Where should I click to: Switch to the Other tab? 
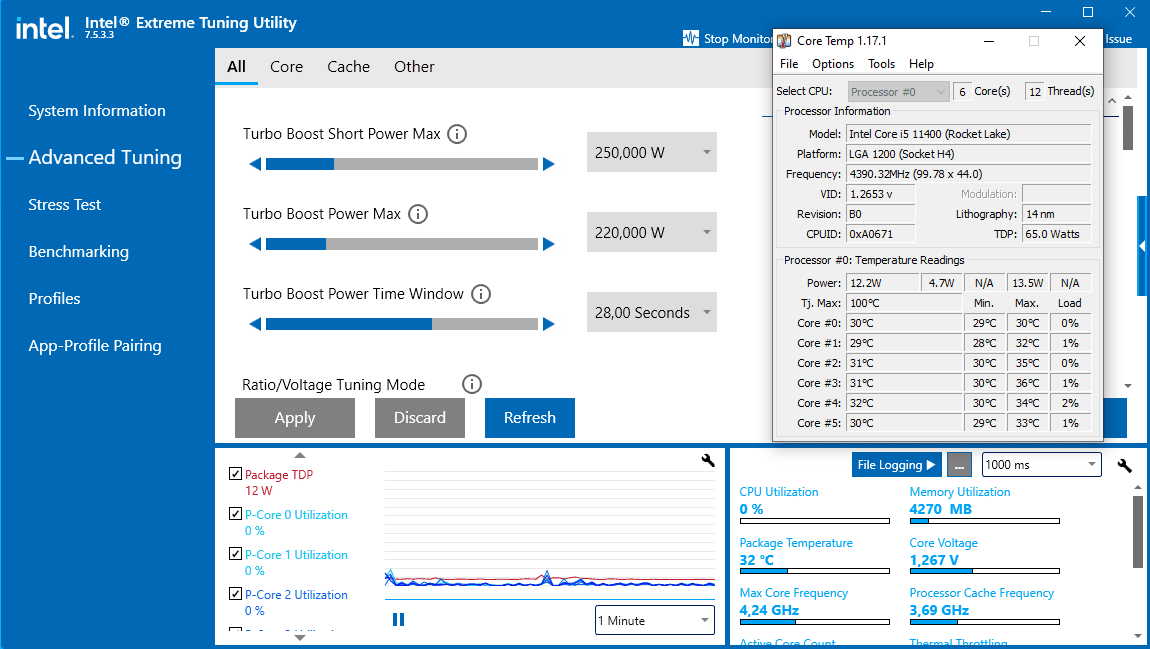(414, 67)
